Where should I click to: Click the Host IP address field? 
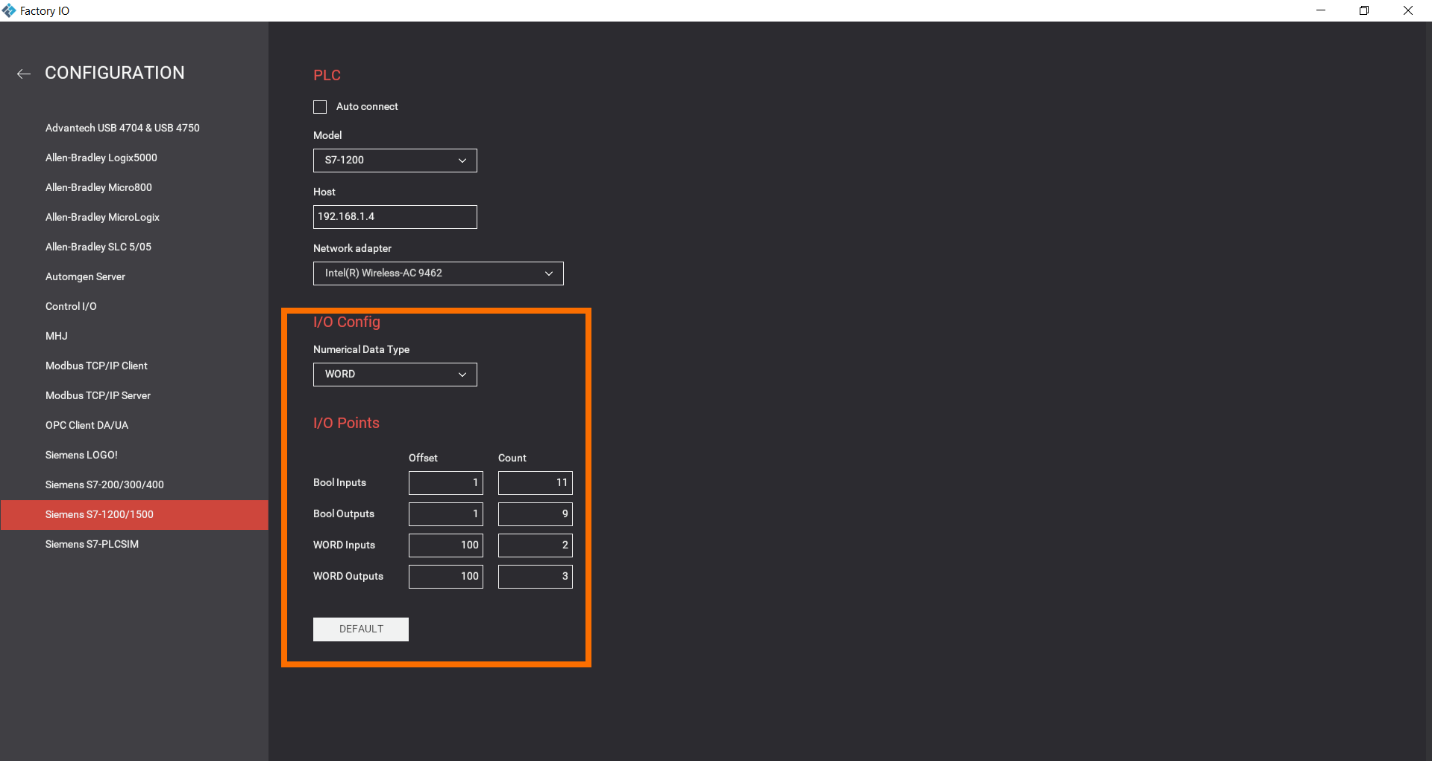[x=395, y=216]
